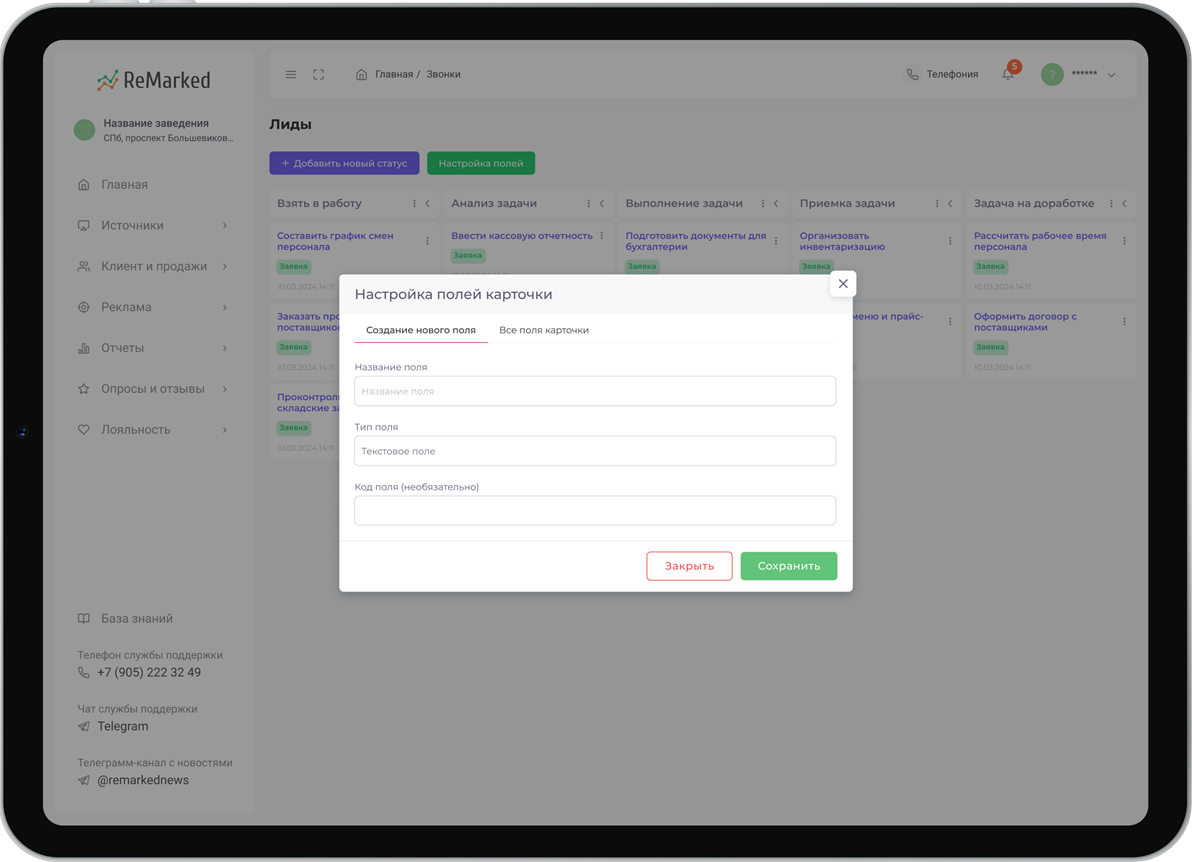Select the Создание нового поля tab
Image resolution: width=1192 pixels, height=862 pixels.
click(x=421, y=330)
